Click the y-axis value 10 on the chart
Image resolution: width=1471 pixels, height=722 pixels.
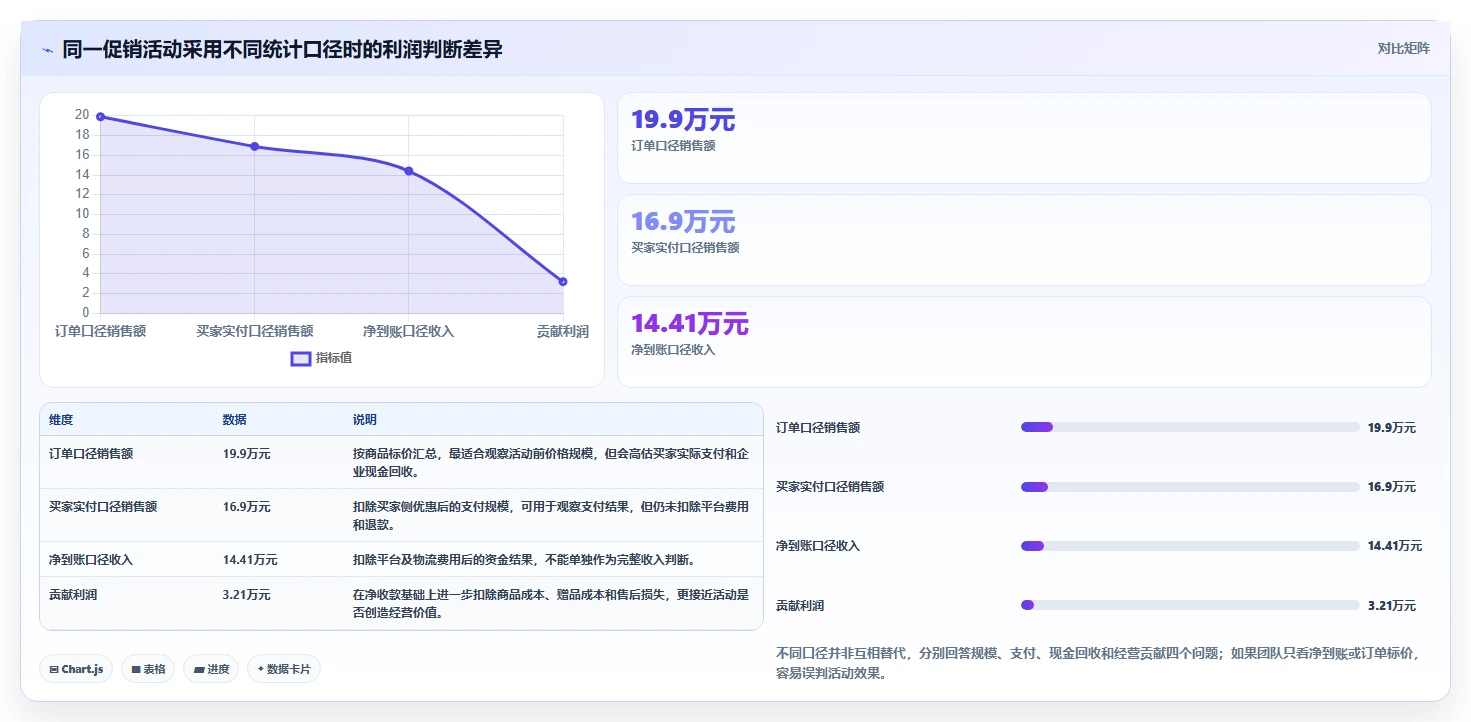tap(82, 214)
